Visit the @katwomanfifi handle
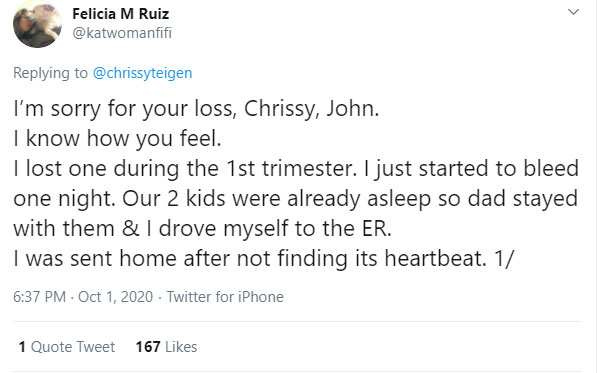597x373 pixels. pyautogui.click(x=122, y=33)
